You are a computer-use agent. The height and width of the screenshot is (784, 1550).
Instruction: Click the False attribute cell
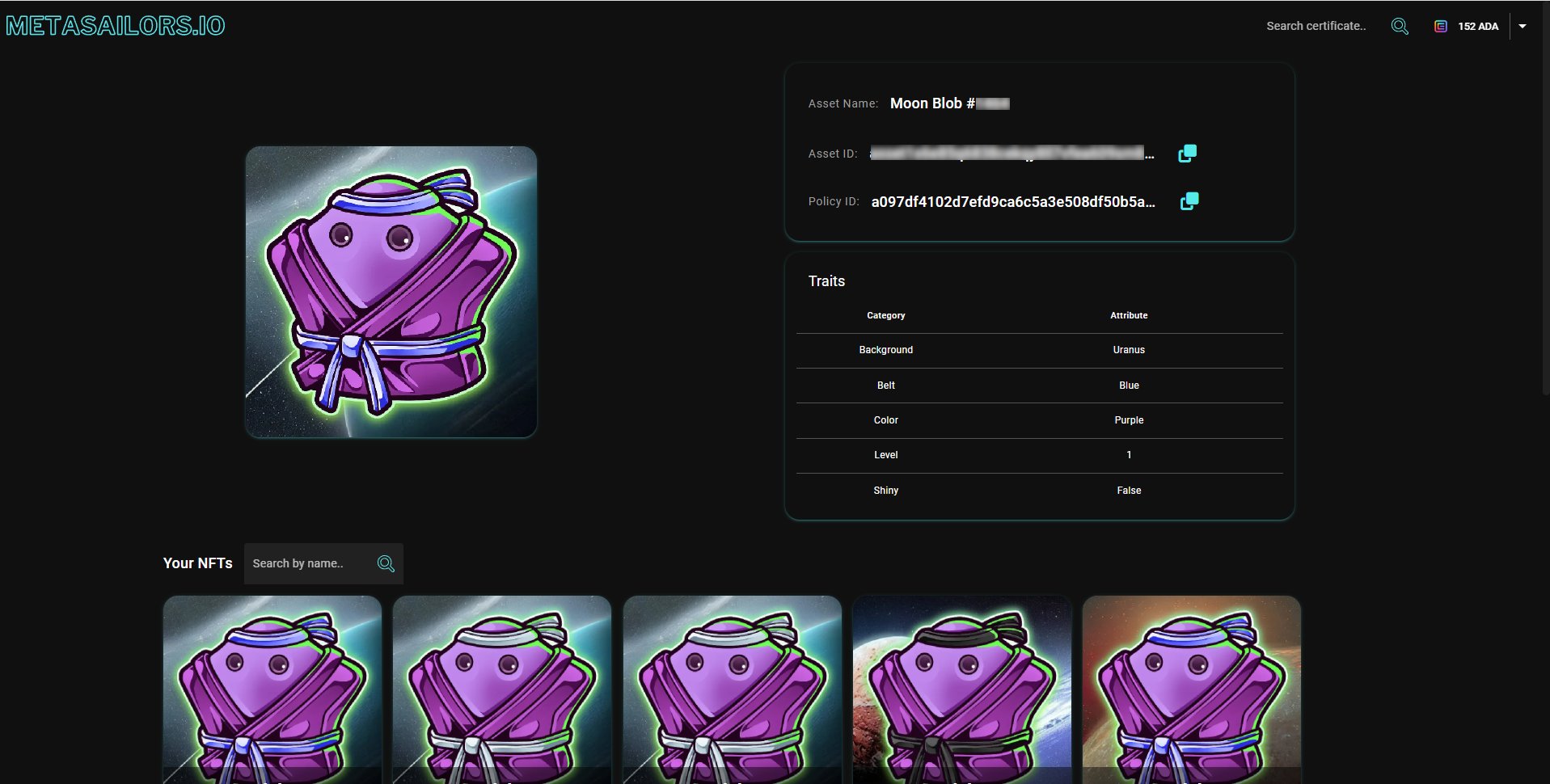click(x=1129, y=491)
